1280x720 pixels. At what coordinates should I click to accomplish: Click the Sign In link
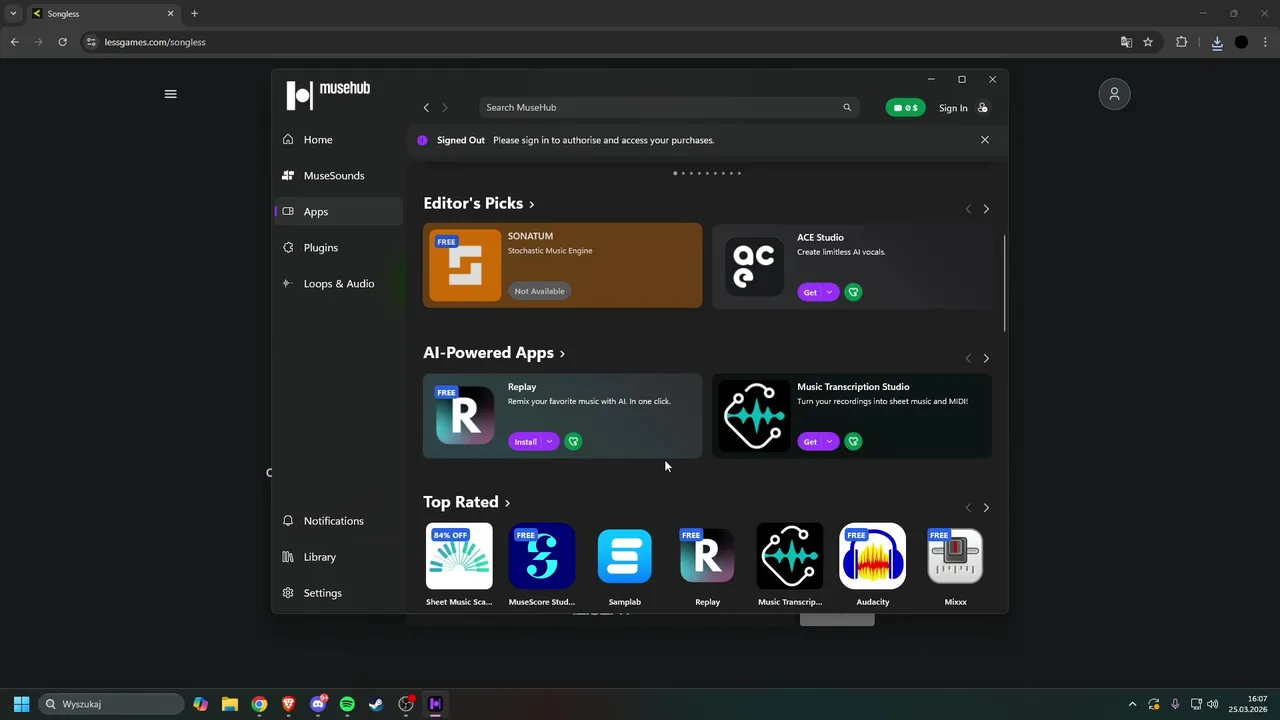point(953,108)
